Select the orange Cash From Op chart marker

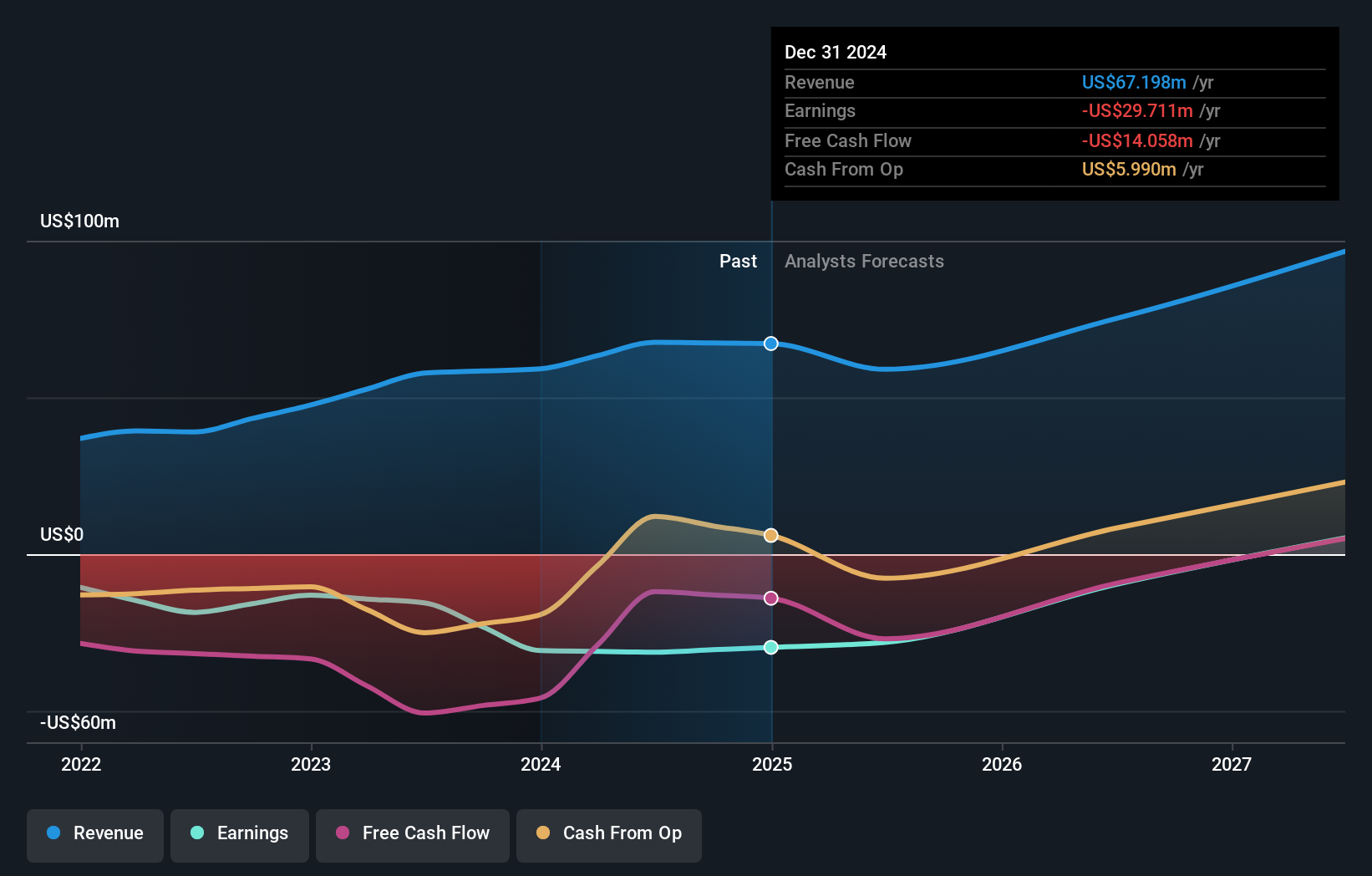[x=770, y=535]
